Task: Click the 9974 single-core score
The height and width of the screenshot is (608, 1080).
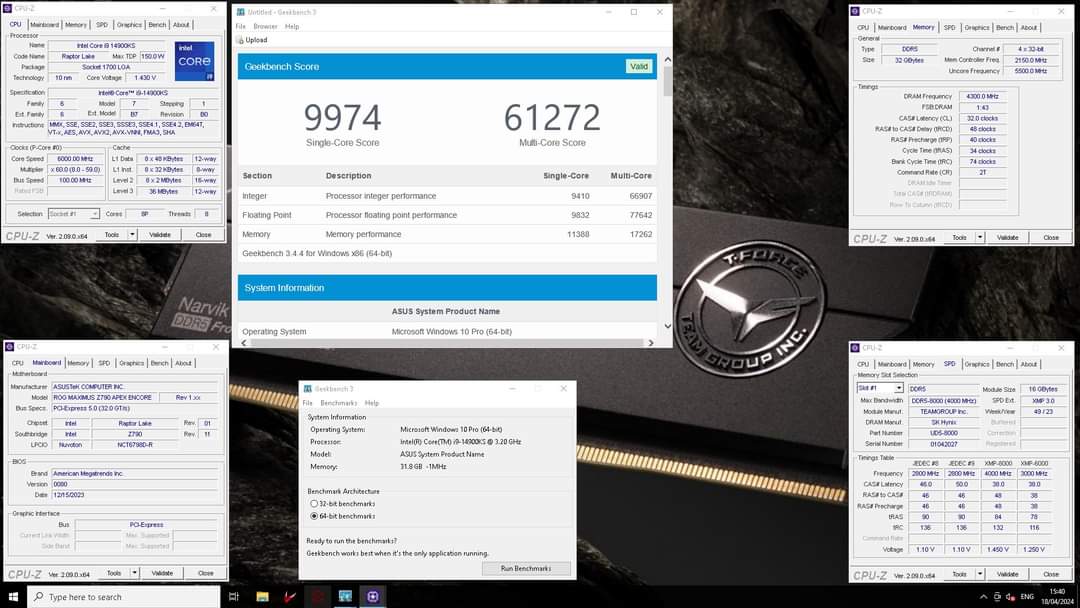Action: point(342,118)
